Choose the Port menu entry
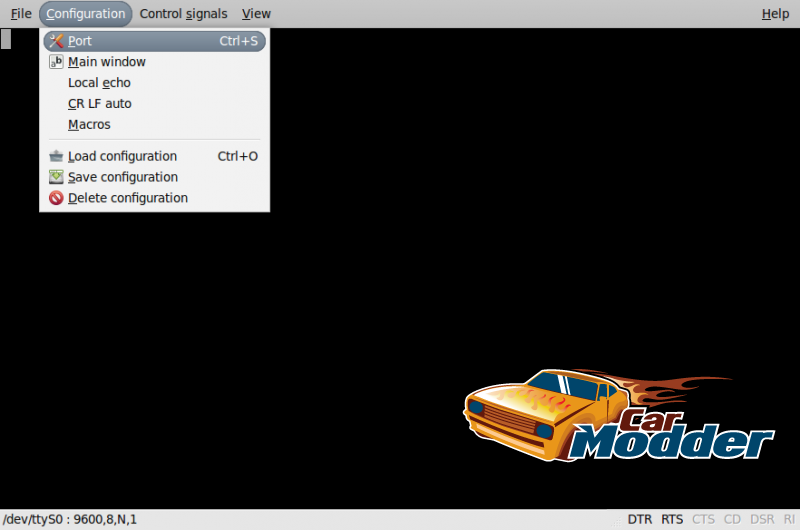800x530 pixels. point(155,41)
